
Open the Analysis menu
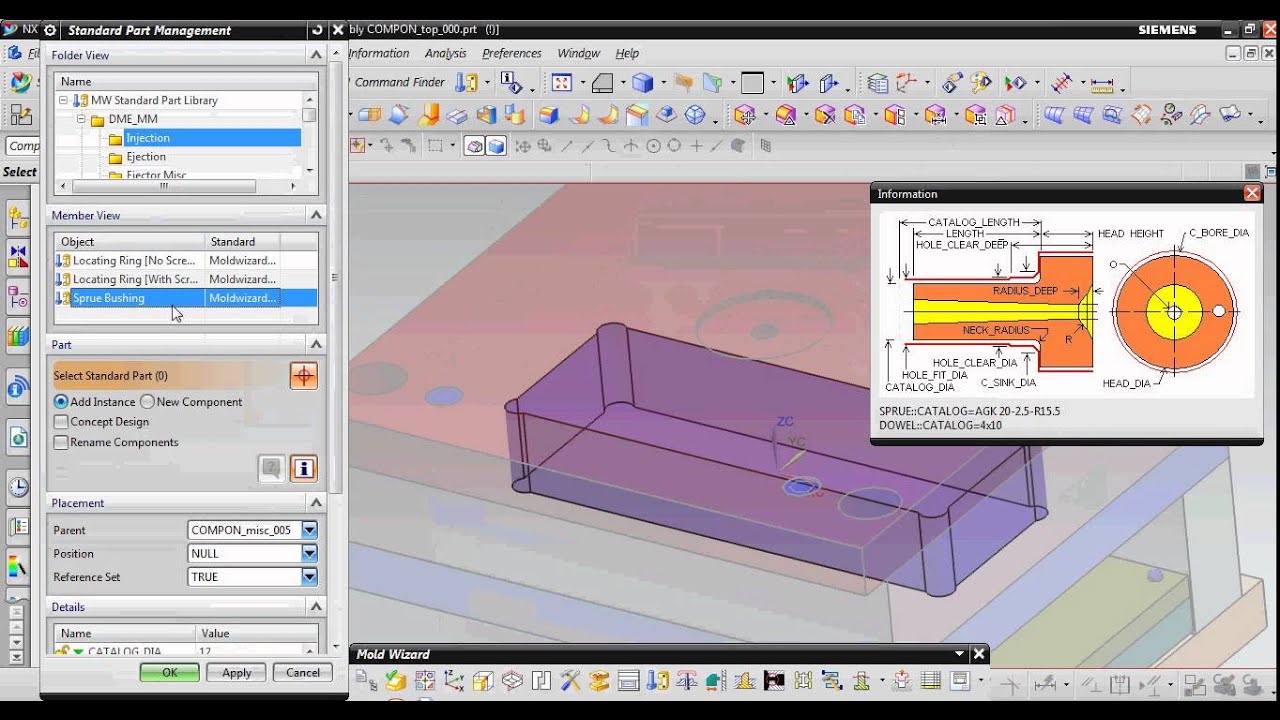tap(446, 53)
